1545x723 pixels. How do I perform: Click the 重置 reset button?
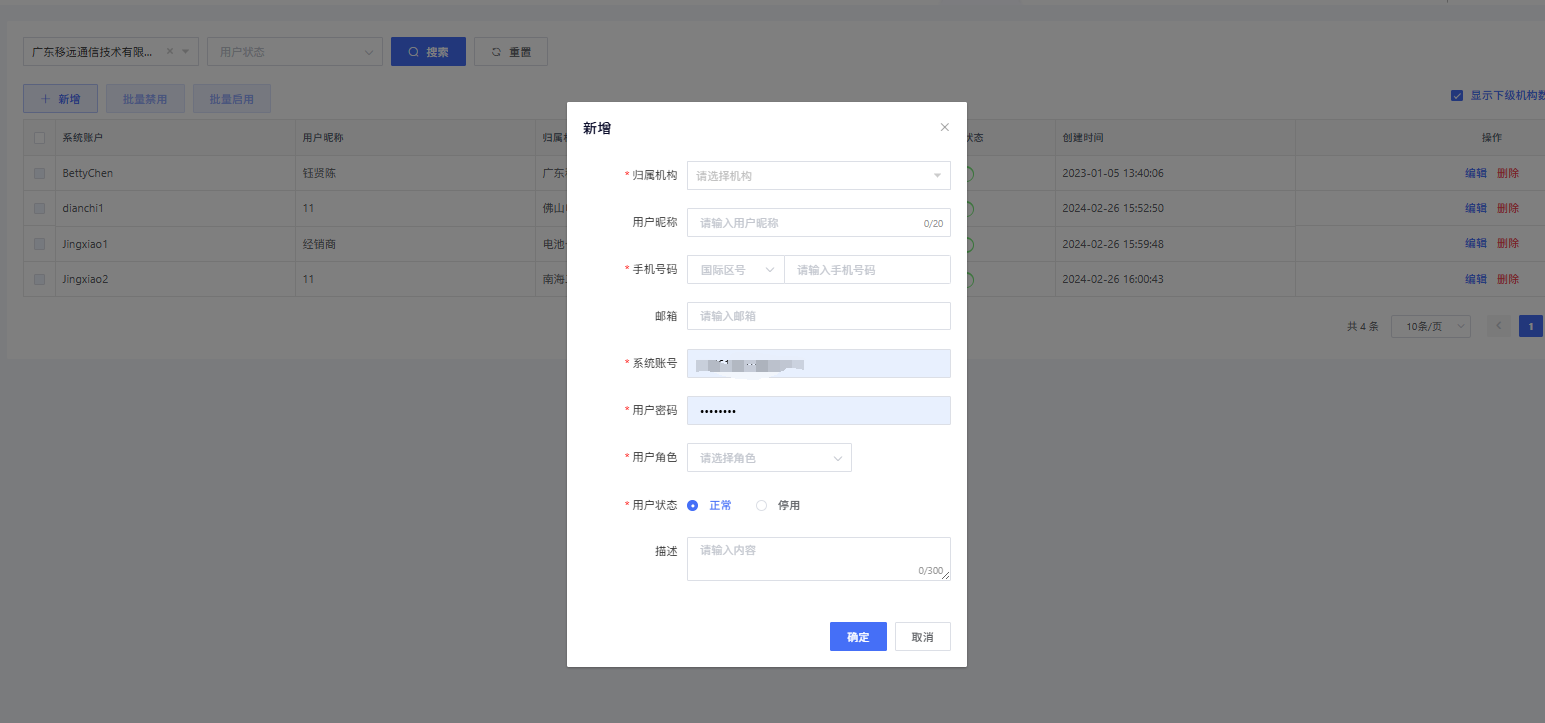click(510, 52)
